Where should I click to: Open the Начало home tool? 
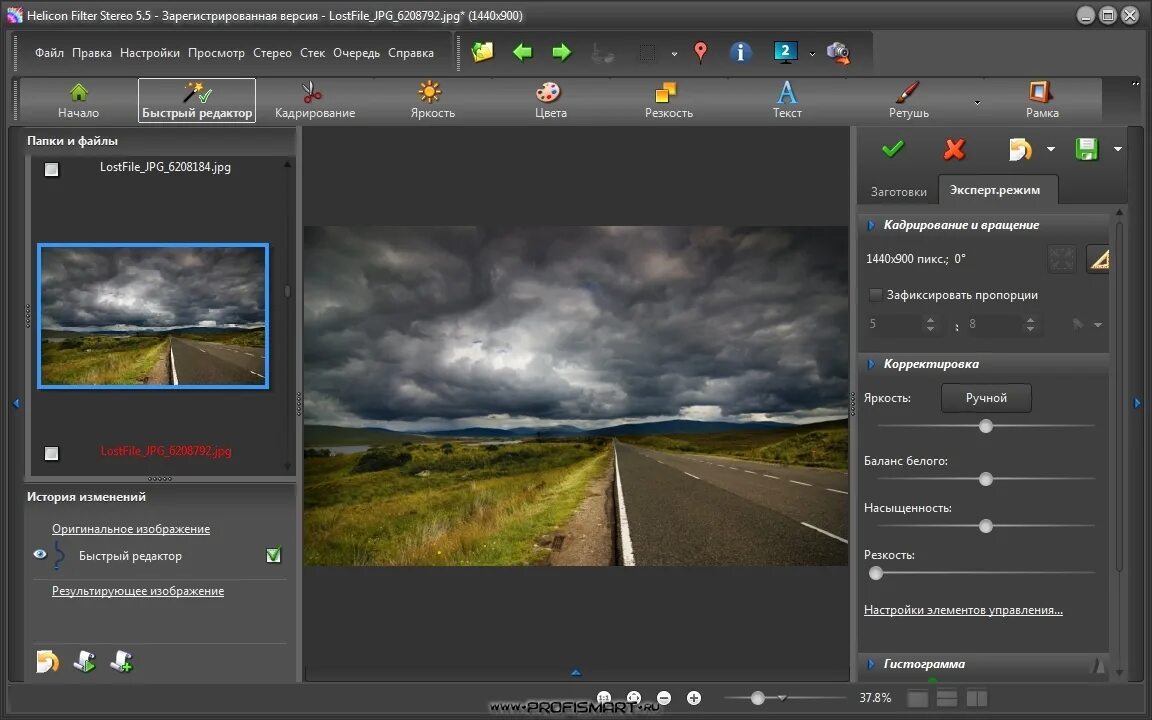(79, 101)
